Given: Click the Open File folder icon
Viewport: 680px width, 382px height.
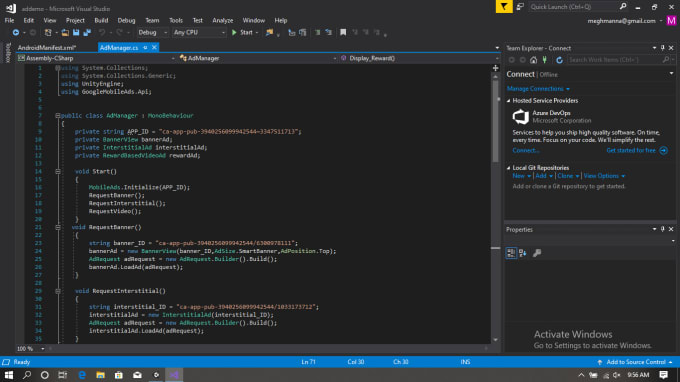Looking at the screenshot, I should (65, 33).
